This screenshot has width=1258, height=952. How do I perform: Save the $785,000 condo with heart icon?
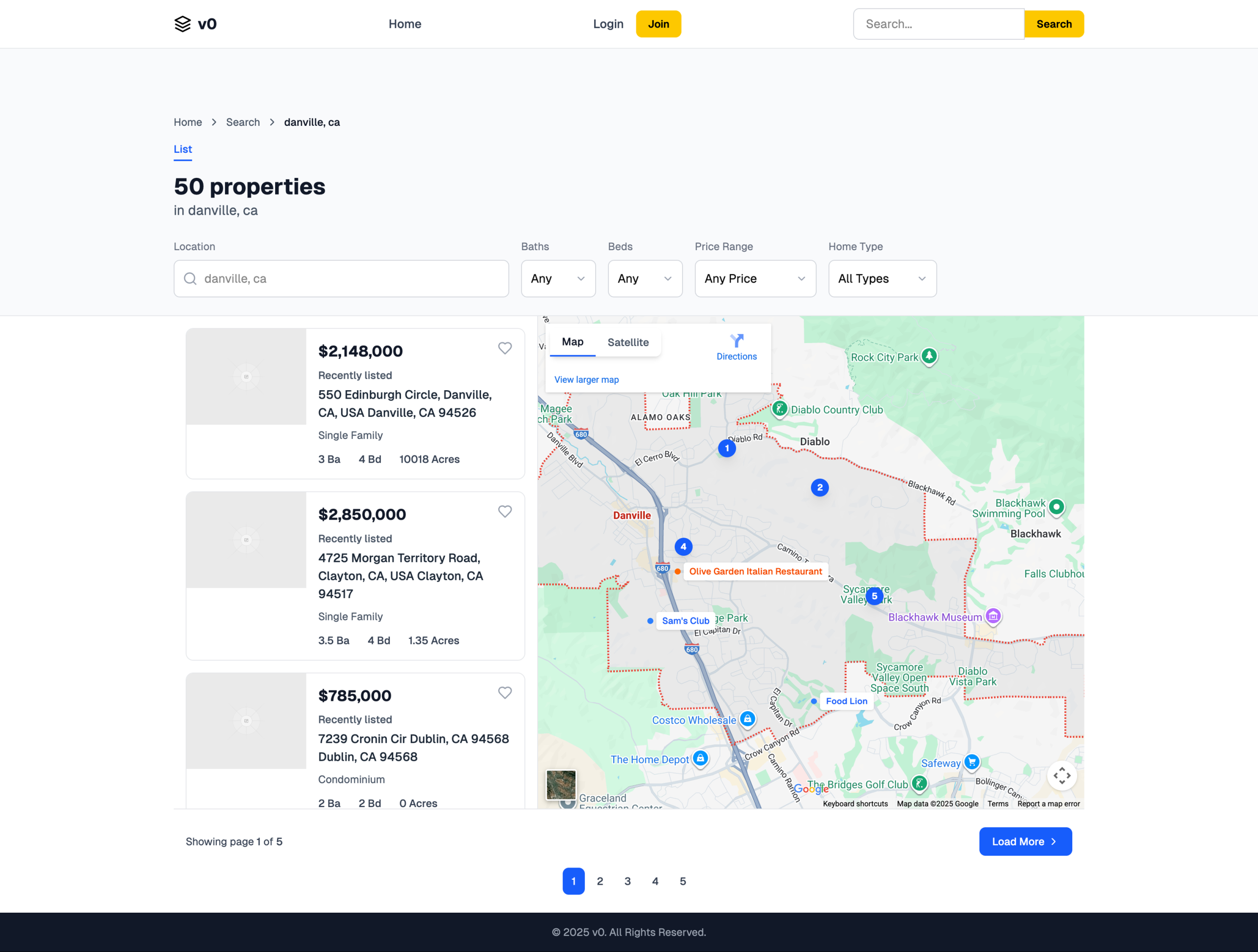click(x=505, y=692)
